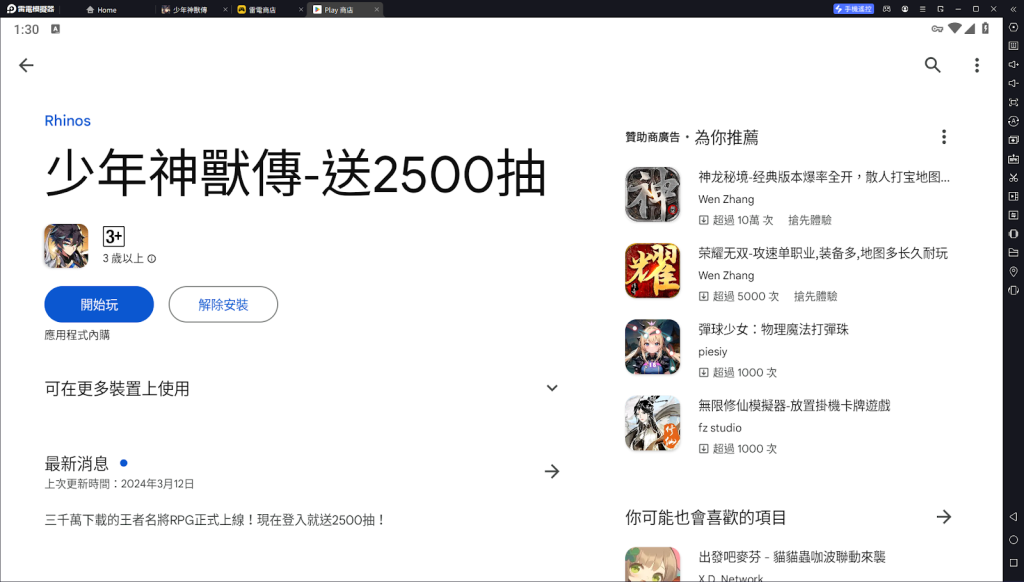The height and width of the screenshot is (582, 1024).
Task: Open the gamepad icon in title bar
Action: [x=886, y=9]
